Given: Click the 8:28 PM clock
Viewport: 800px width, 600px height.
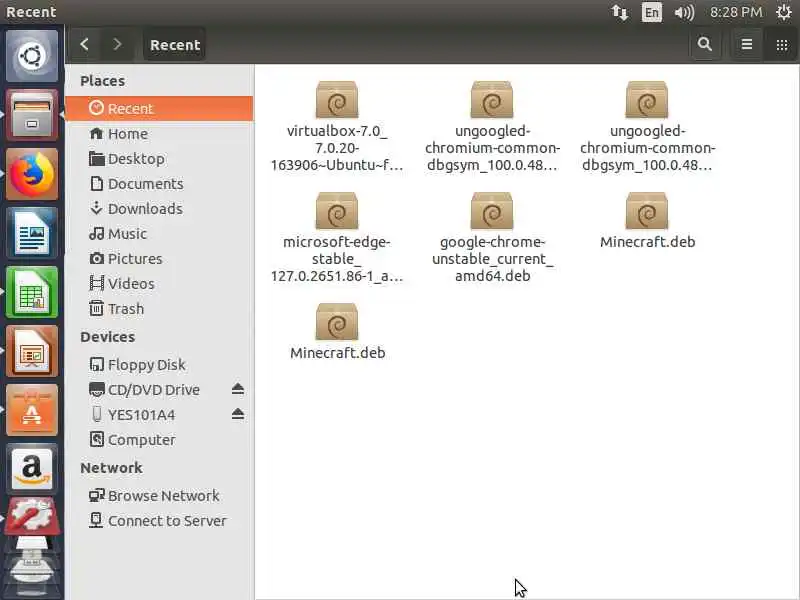Looking at the screenshot, I should coord(736,12).
